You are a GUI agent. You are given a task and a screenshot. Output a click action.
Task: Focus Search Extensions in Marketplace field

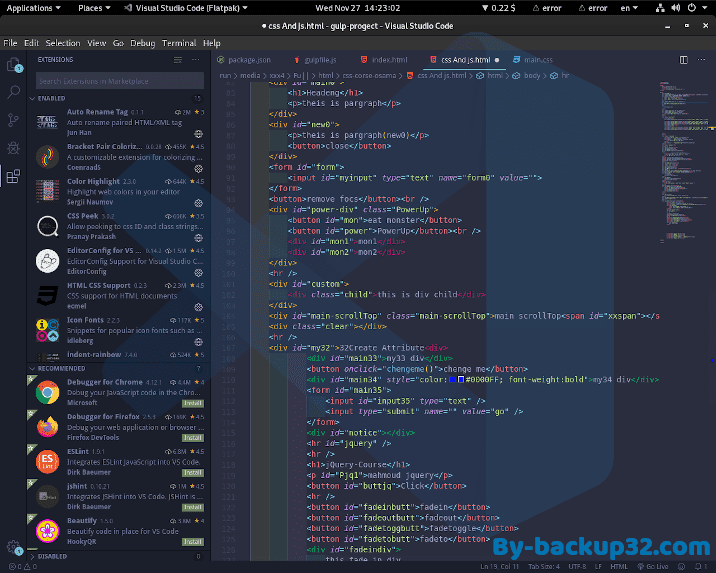click(120, 81)
